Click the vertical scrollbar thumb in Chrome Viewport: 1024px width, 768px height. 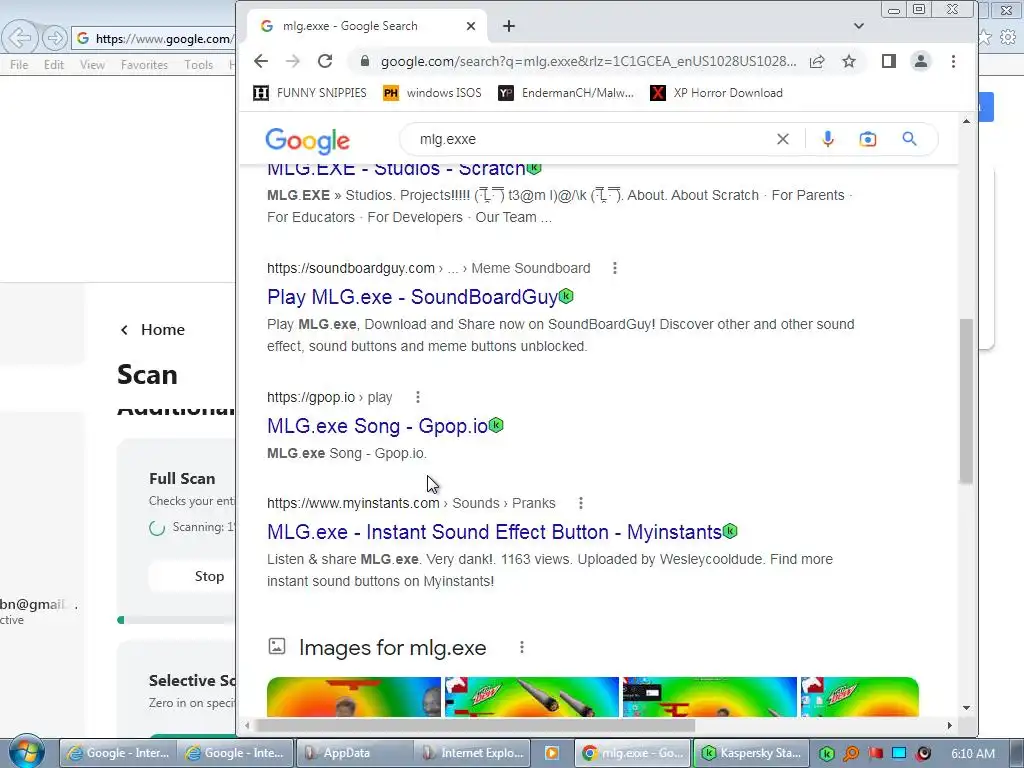point(966,401)
